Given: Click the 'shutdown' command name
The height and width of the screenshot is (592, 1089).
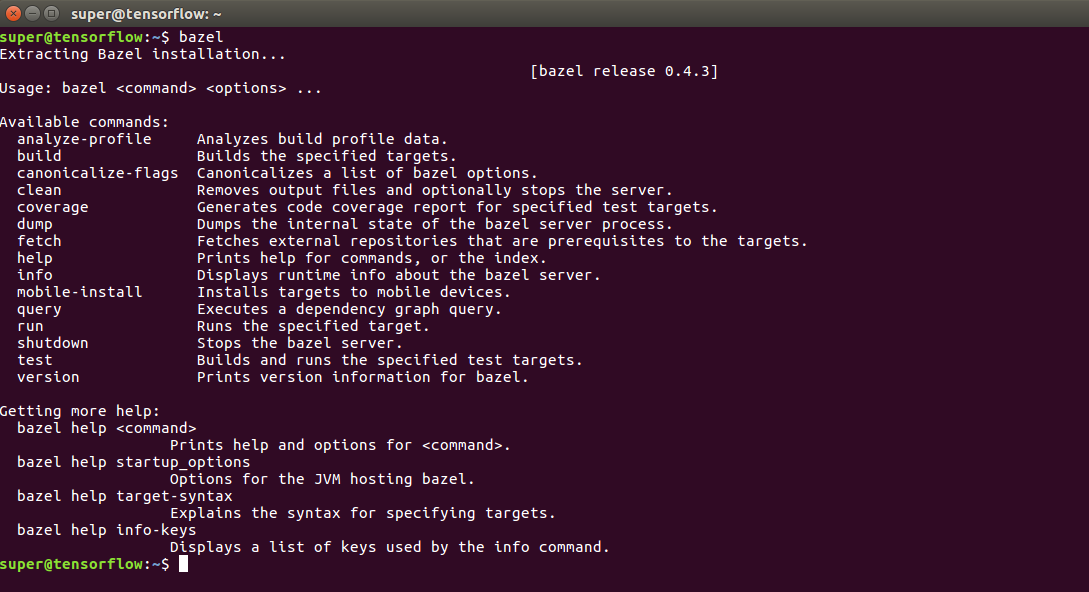Looking at the screenshot, I should (x=53, y=343).
